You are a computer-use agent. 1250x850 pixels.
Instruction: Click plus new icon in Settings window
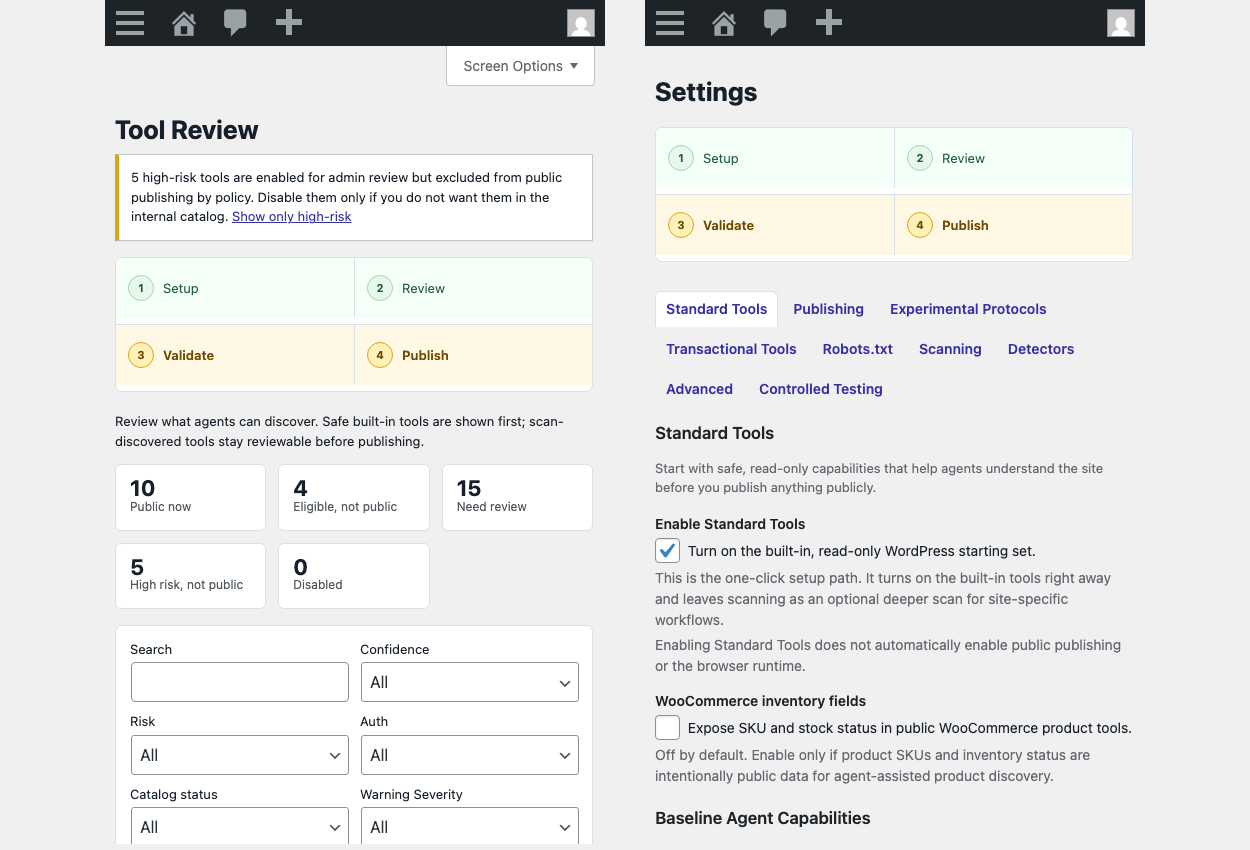click(x=829, y=23)
